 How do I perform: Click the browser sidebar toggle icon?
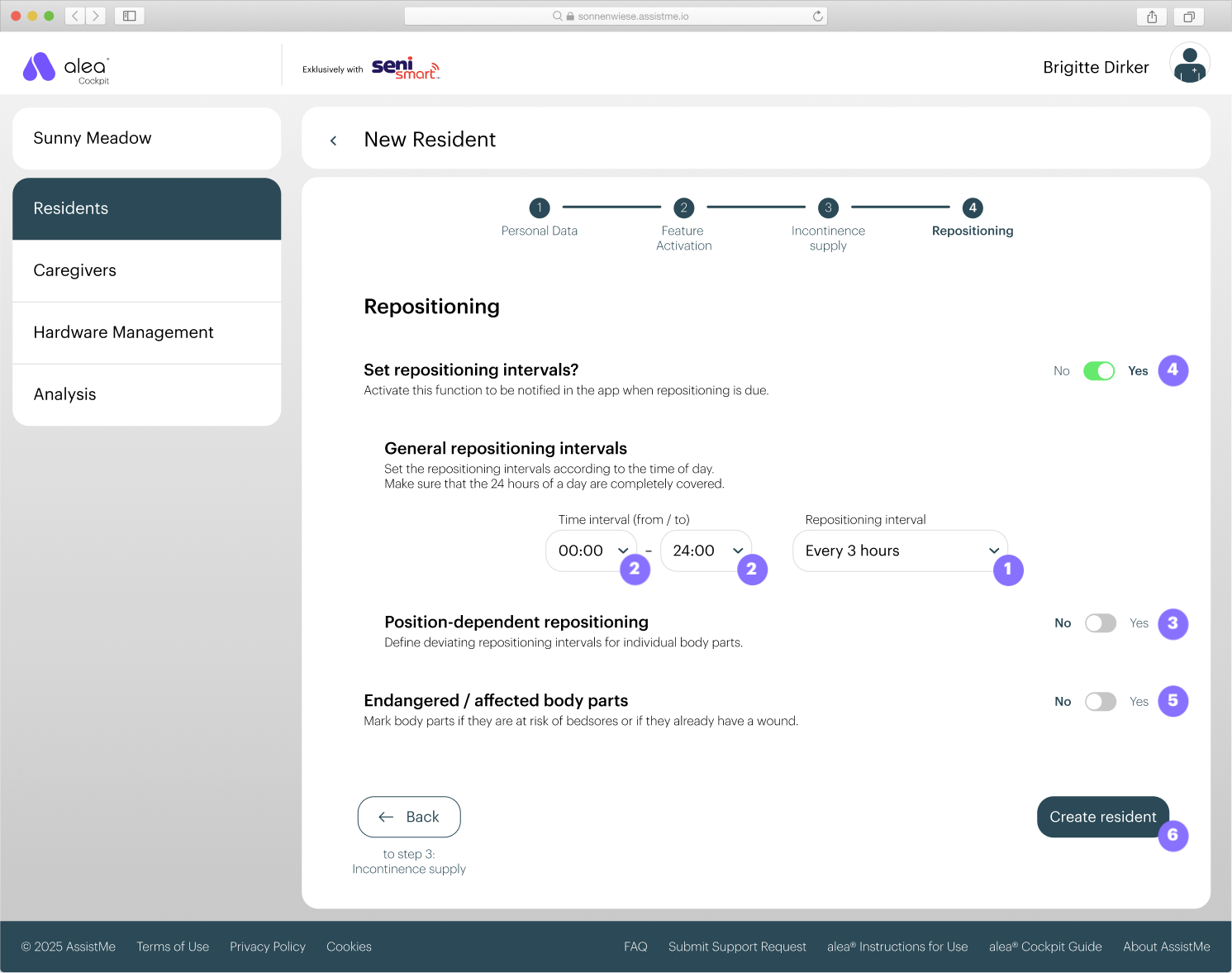pos(130,16)
